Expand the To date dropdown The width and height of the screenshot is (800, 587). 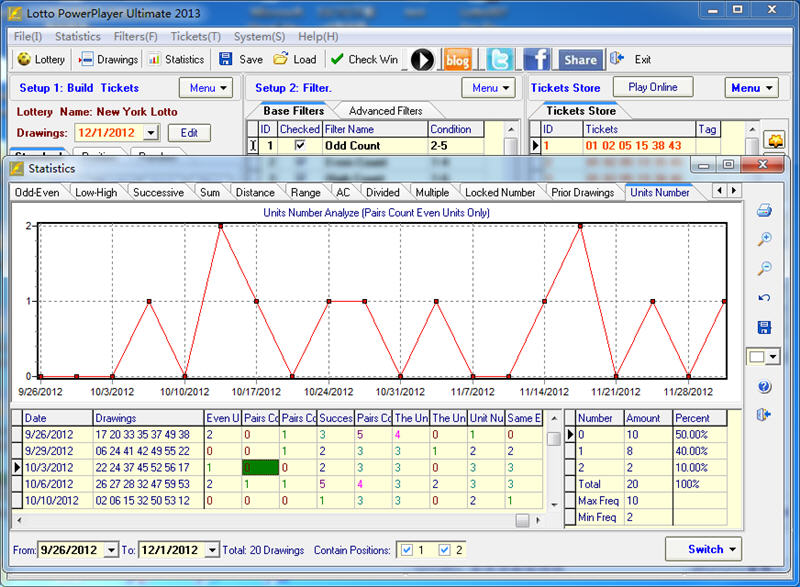(x=213, y=550)
